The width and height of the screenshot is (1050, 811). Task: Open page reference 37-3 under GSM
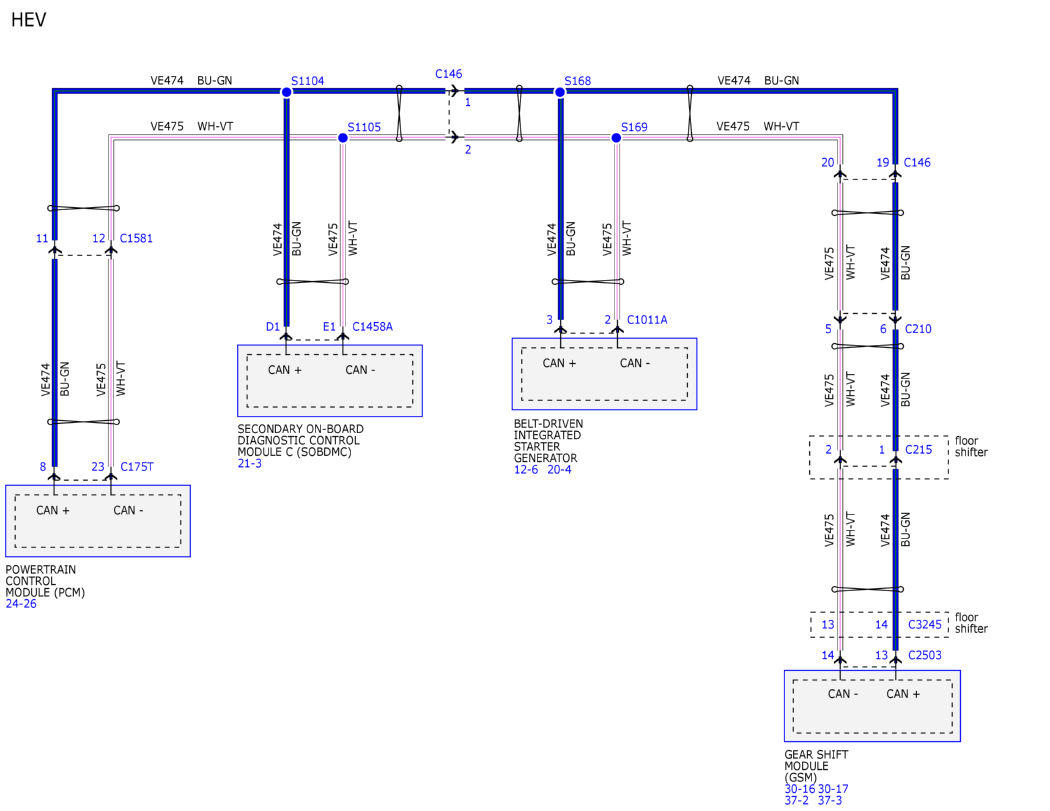[x=832, y=801]
